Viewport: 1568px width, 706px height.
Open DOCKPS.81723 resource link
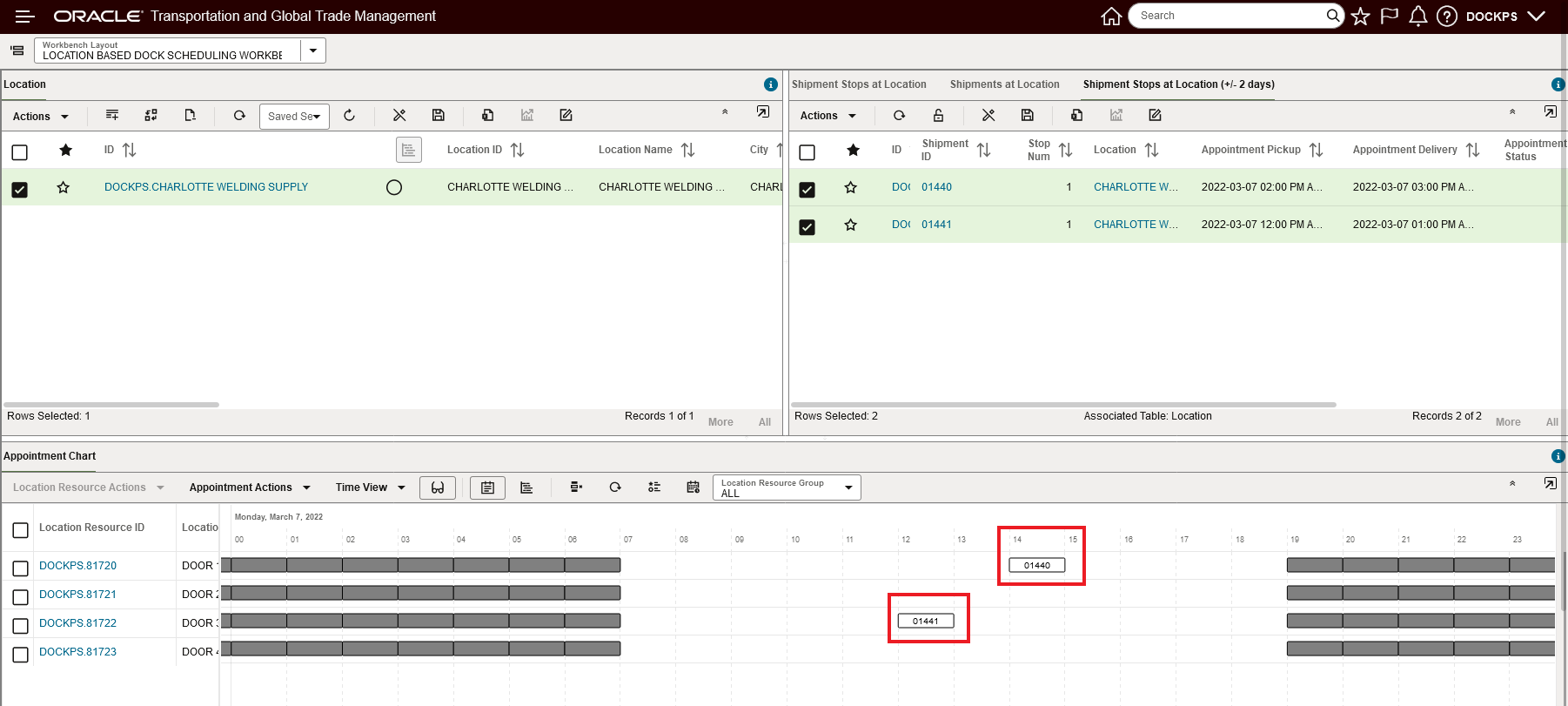pyautogui.click(x=77, y=652)
